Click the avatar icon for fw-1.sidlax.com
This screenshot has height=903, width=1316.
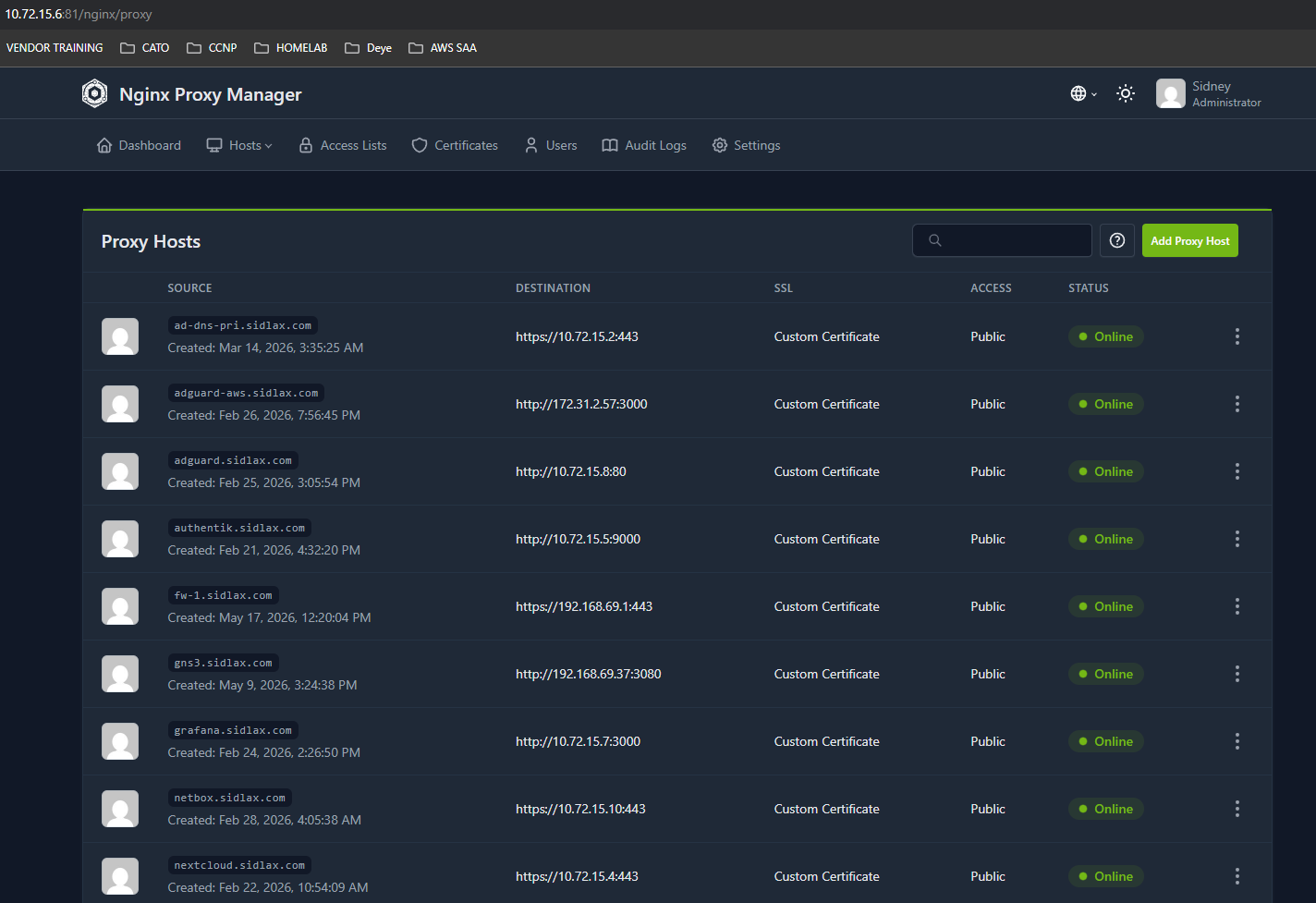(120, 606)
